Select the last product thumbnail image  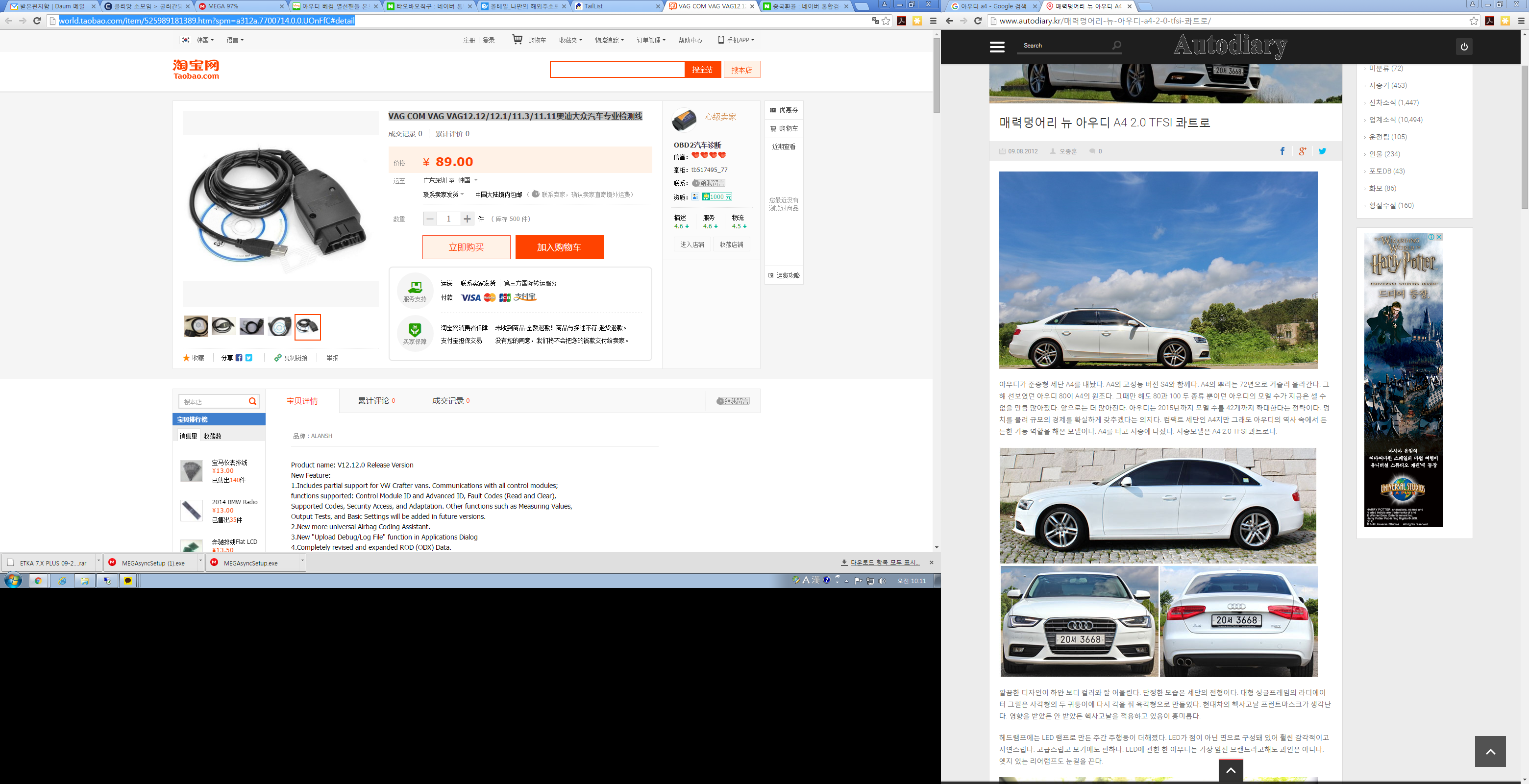pyautogui.click(x=307, y=327)
